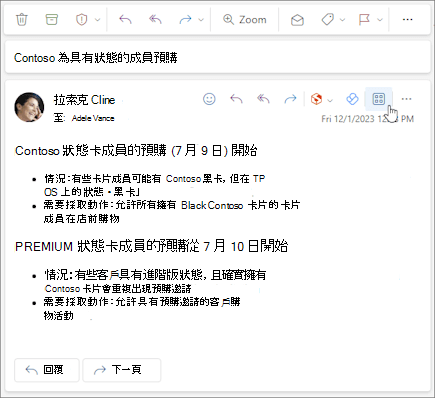The image size is (435, 398).
Task: Click the bullet mentioning "Black Contoso 卡片"
Action: point(172,211)
